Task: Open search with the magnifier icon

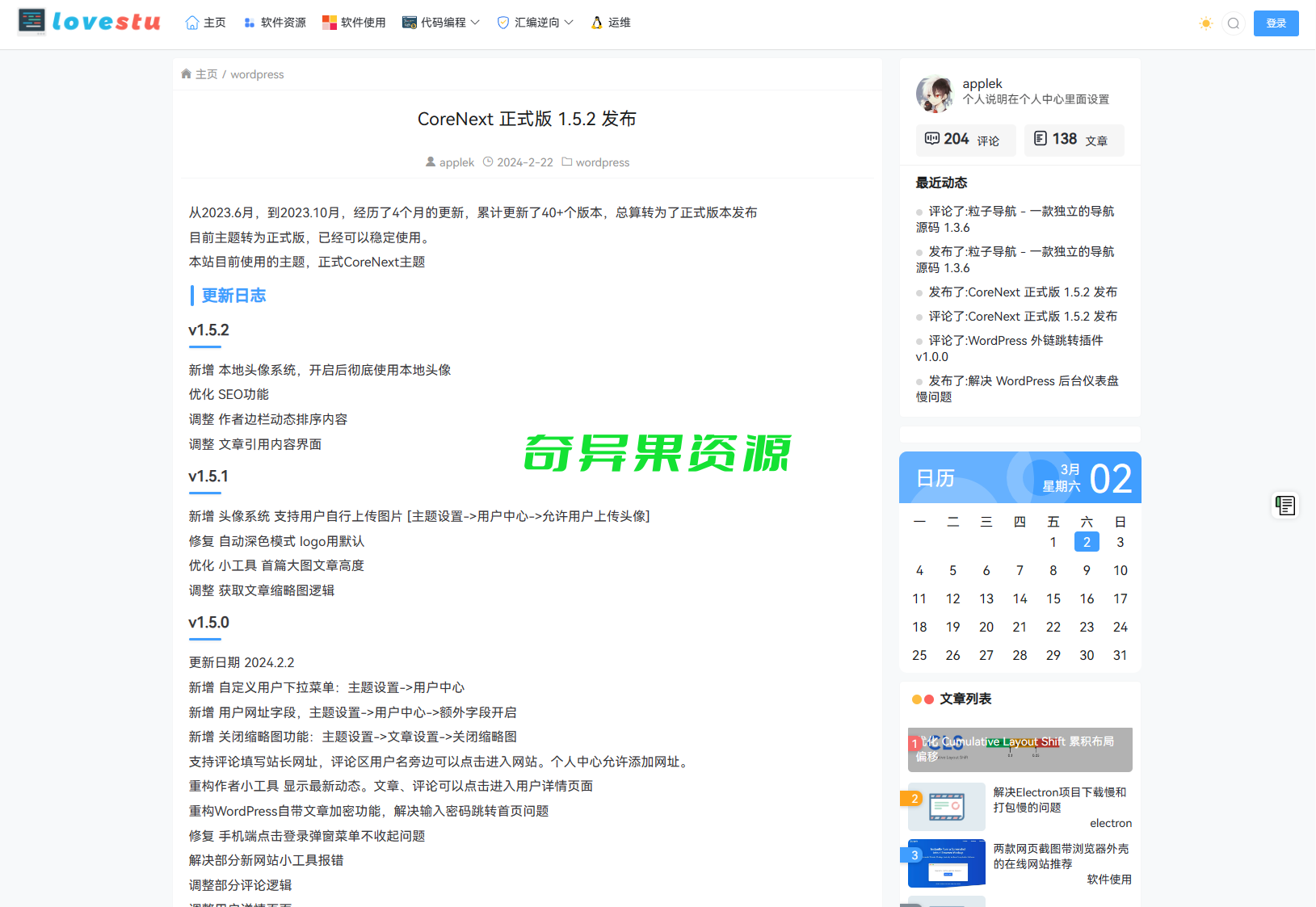Action: [1233, 23]
